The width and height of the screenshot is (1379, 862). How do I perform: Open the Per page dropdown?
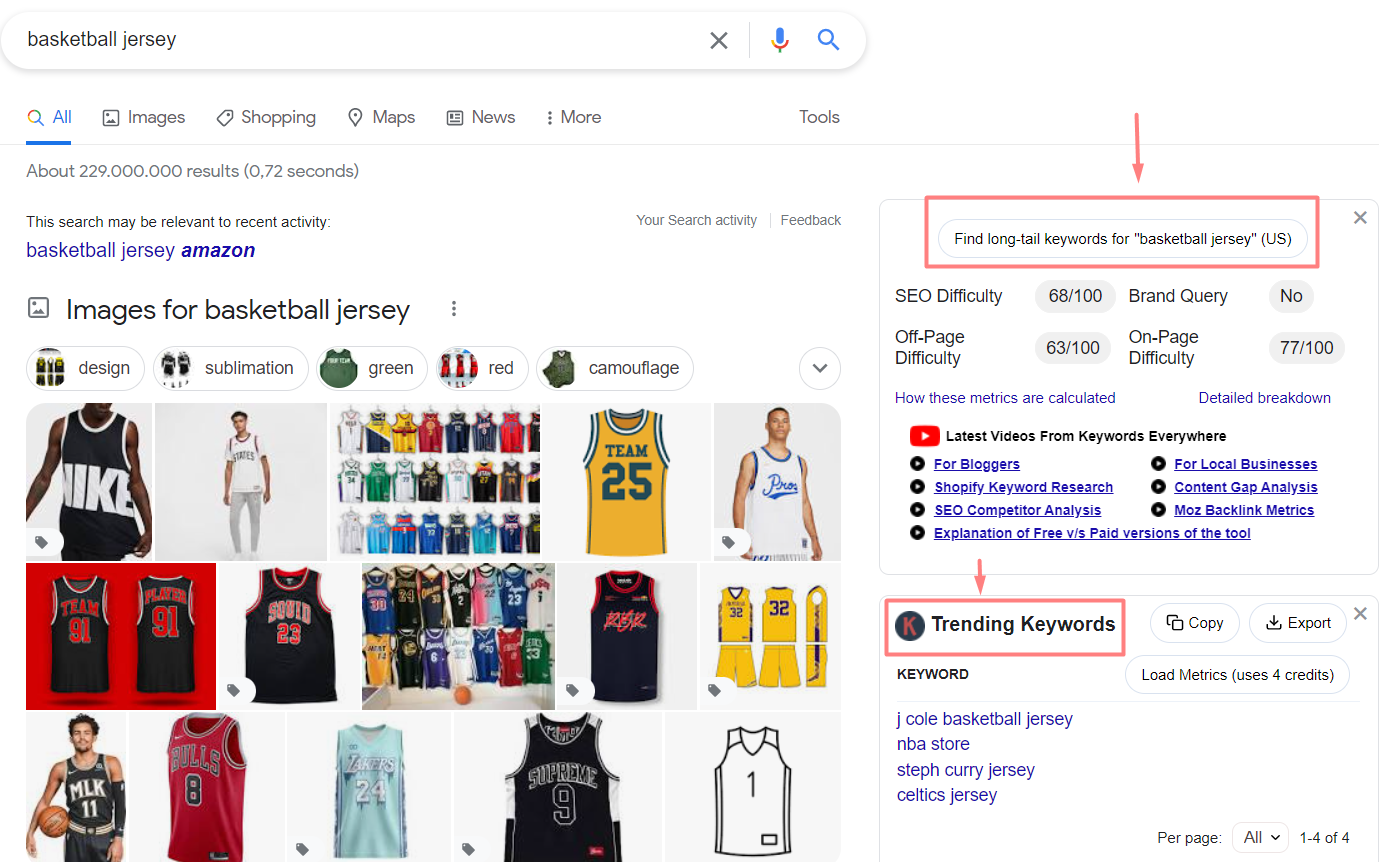tap(1261, 838)
